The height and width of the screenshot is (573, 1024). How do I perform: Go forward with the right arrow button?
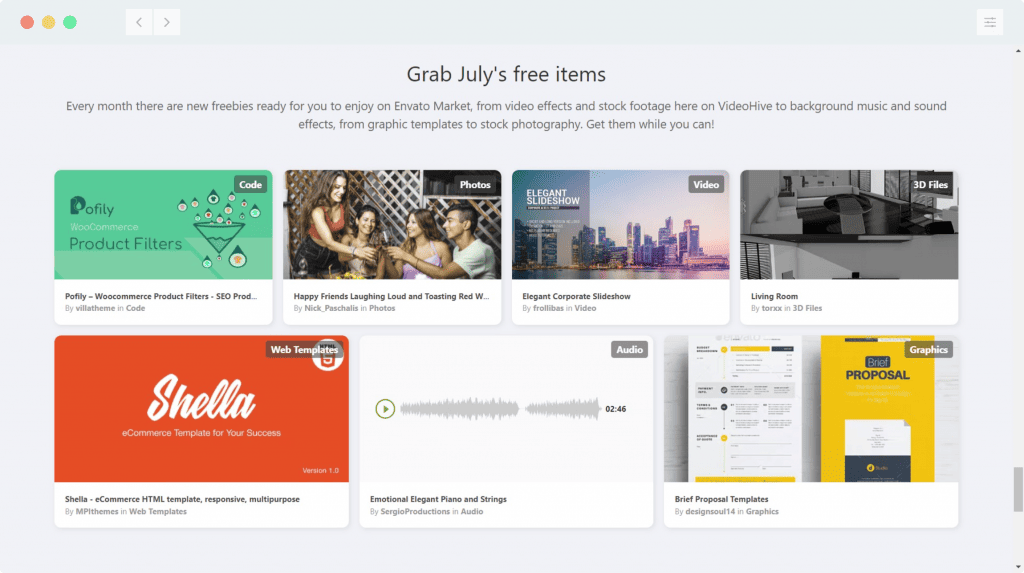[x=167, y=22]
